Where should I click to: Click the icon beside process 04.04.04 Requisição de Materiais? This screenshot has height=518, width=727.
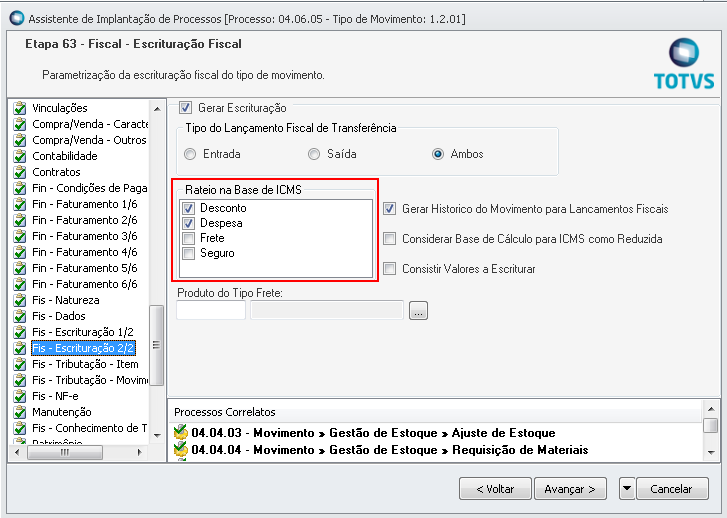180,450
